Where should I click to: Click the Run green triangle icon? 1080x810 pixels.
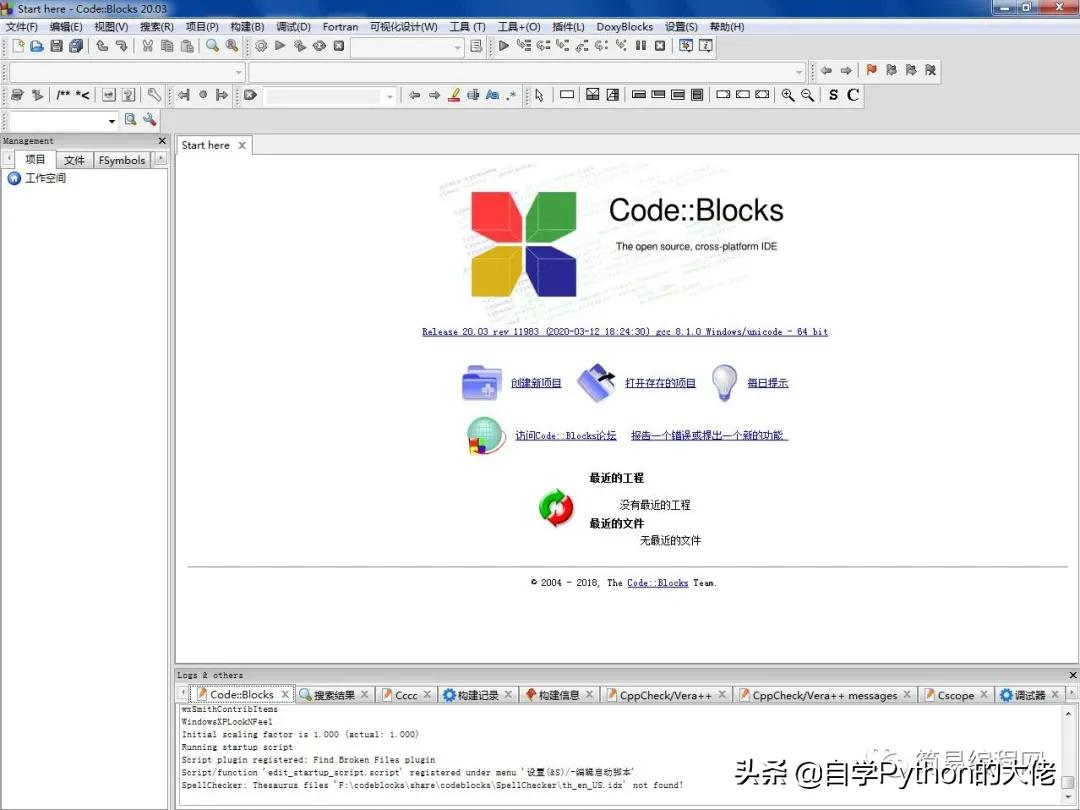click(x=280, y=45)
